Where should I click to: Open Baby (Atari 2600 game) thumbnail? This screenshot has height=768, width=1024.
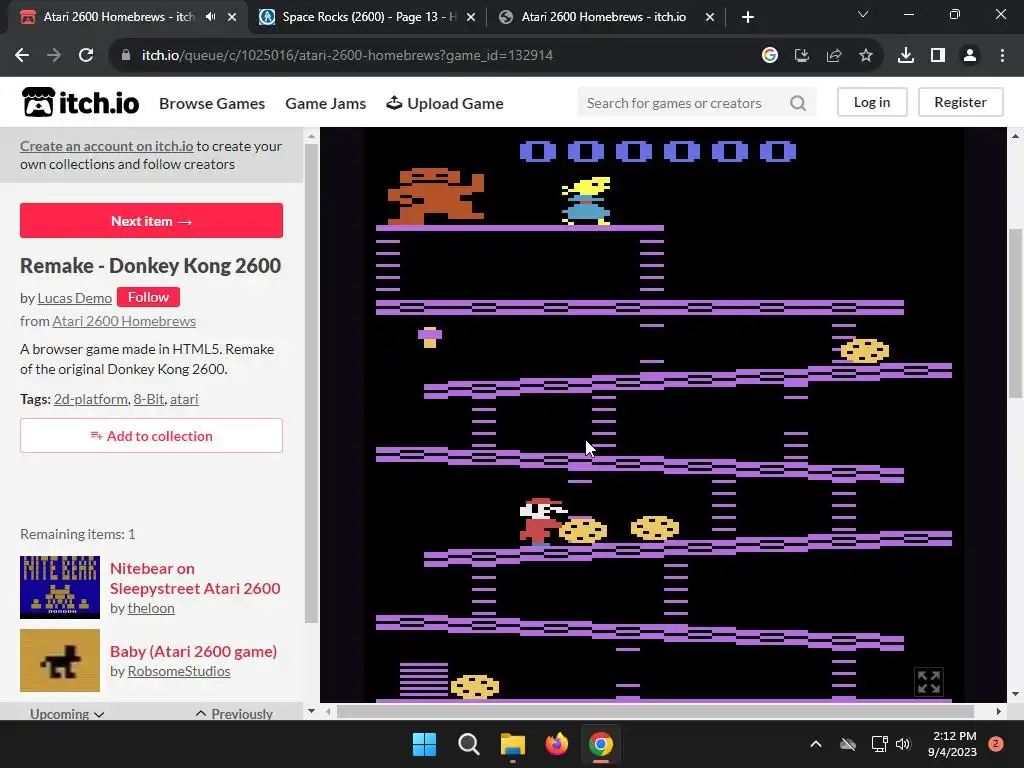(x=60, y=660)
